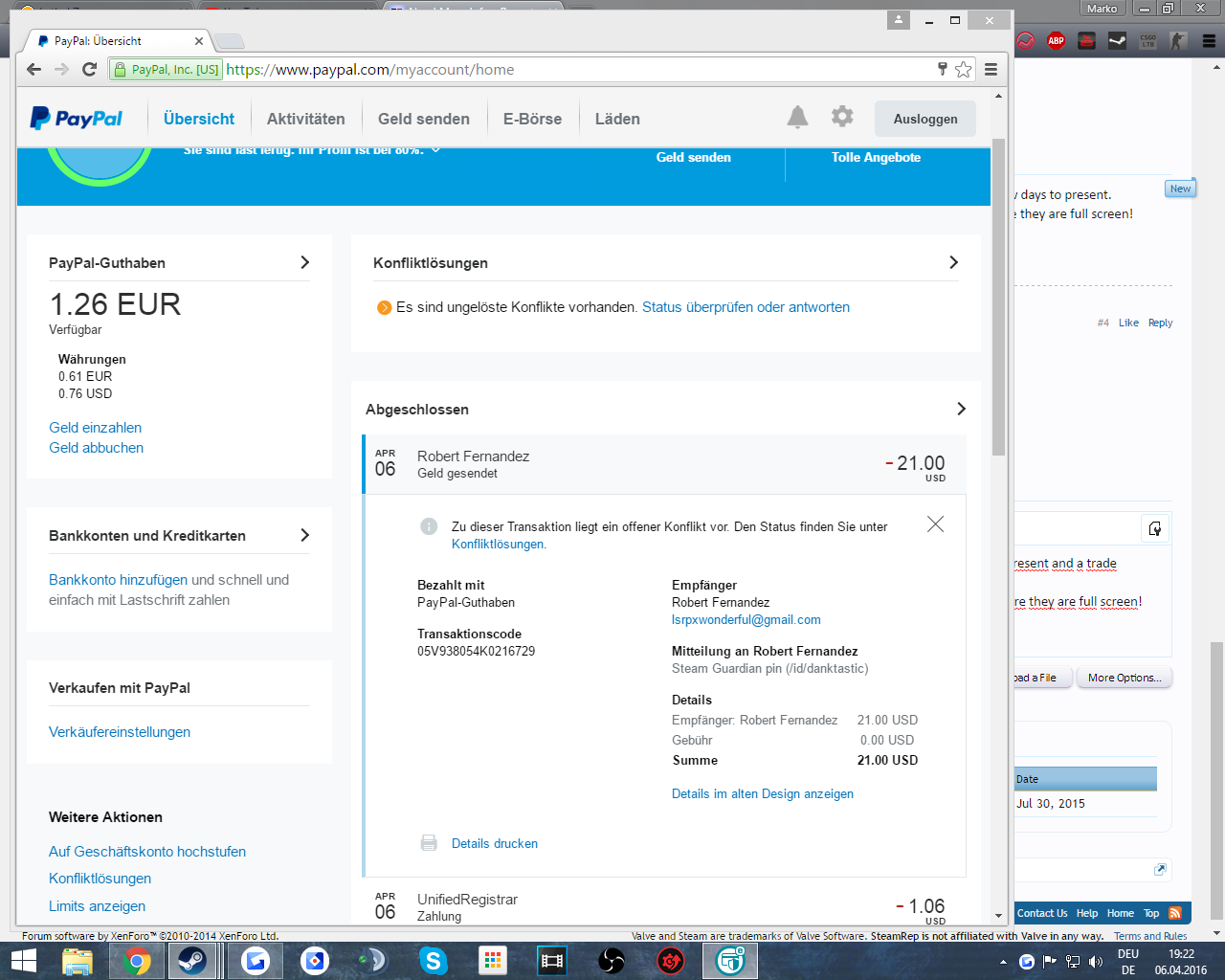Expand the PayPal-Guthaben section arrow
This screenshot has height=980, width=1225.
(304, 262)
